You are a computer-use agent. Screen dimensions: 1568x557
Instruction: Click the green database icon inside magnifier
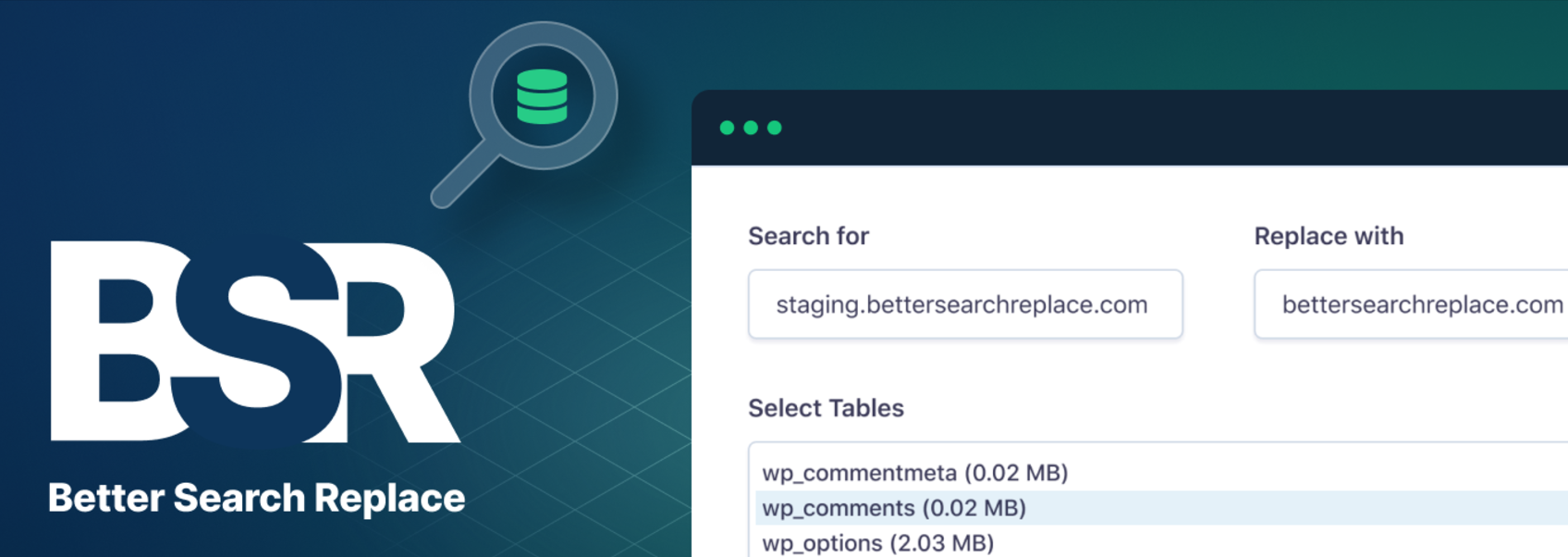(542, 96)
